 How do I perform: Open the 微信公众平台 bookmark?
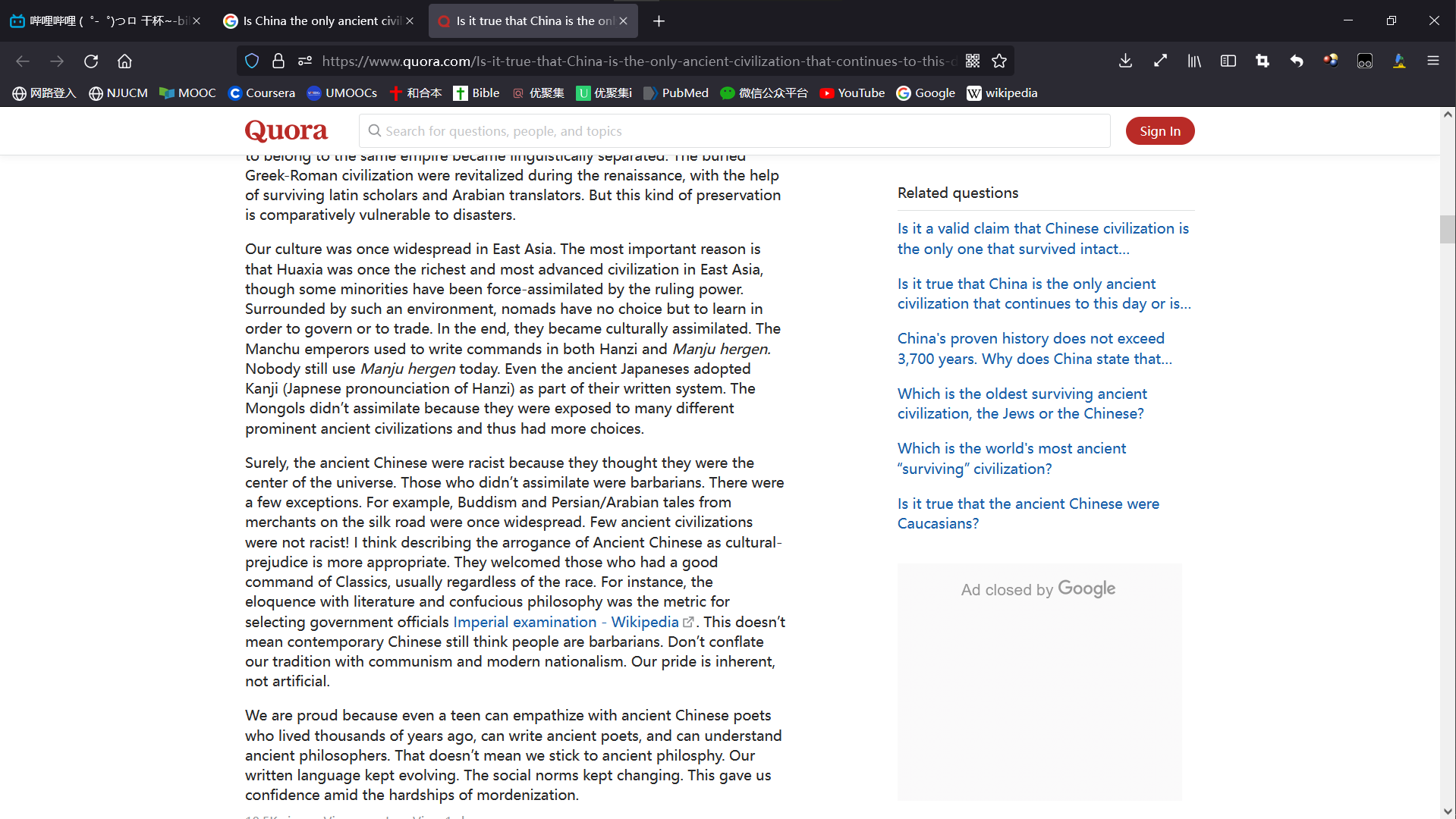pos(764,93)
